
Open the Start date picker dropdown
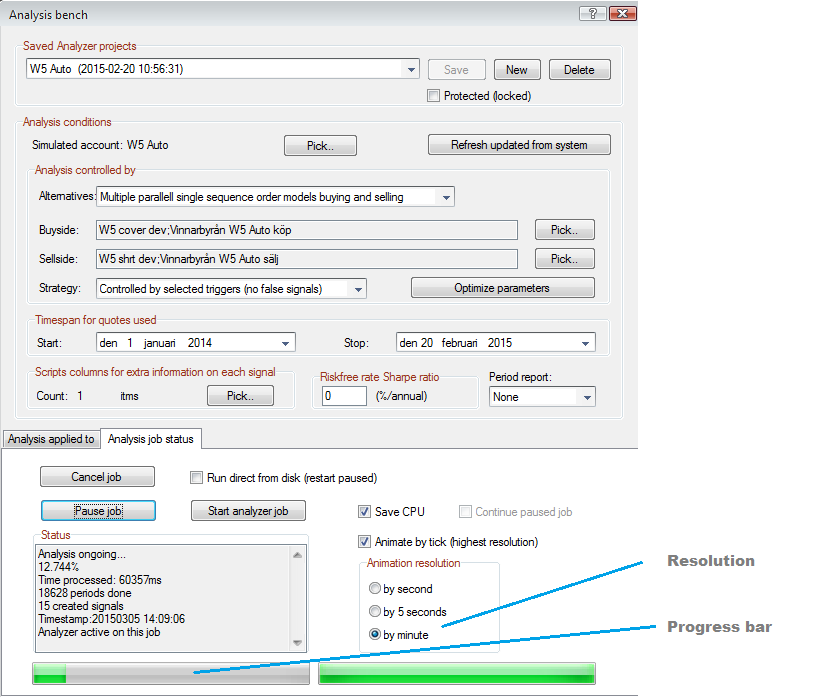[285, 343]
